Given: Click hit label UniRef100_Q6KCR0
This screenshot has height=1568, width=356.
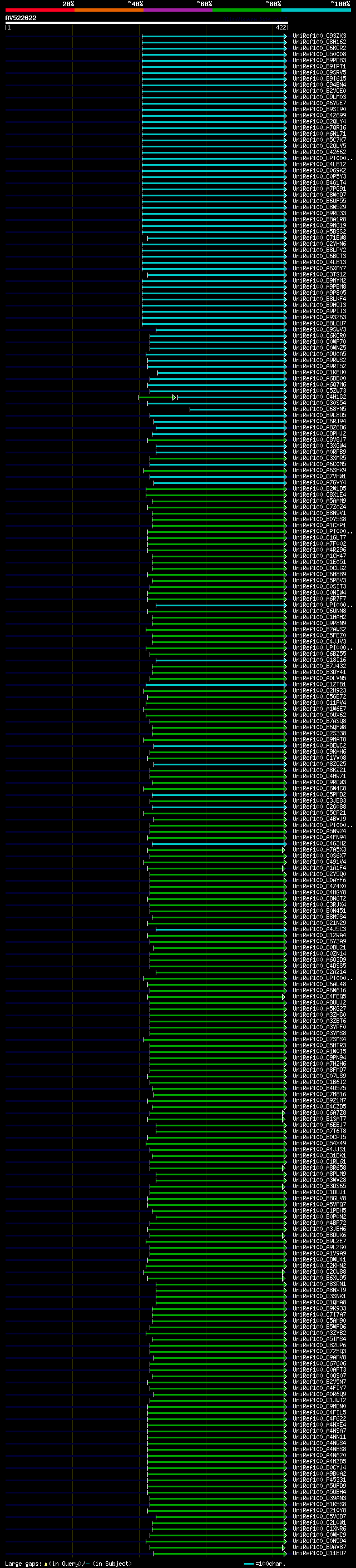Looking at the screenshot, I should point(319,335).
